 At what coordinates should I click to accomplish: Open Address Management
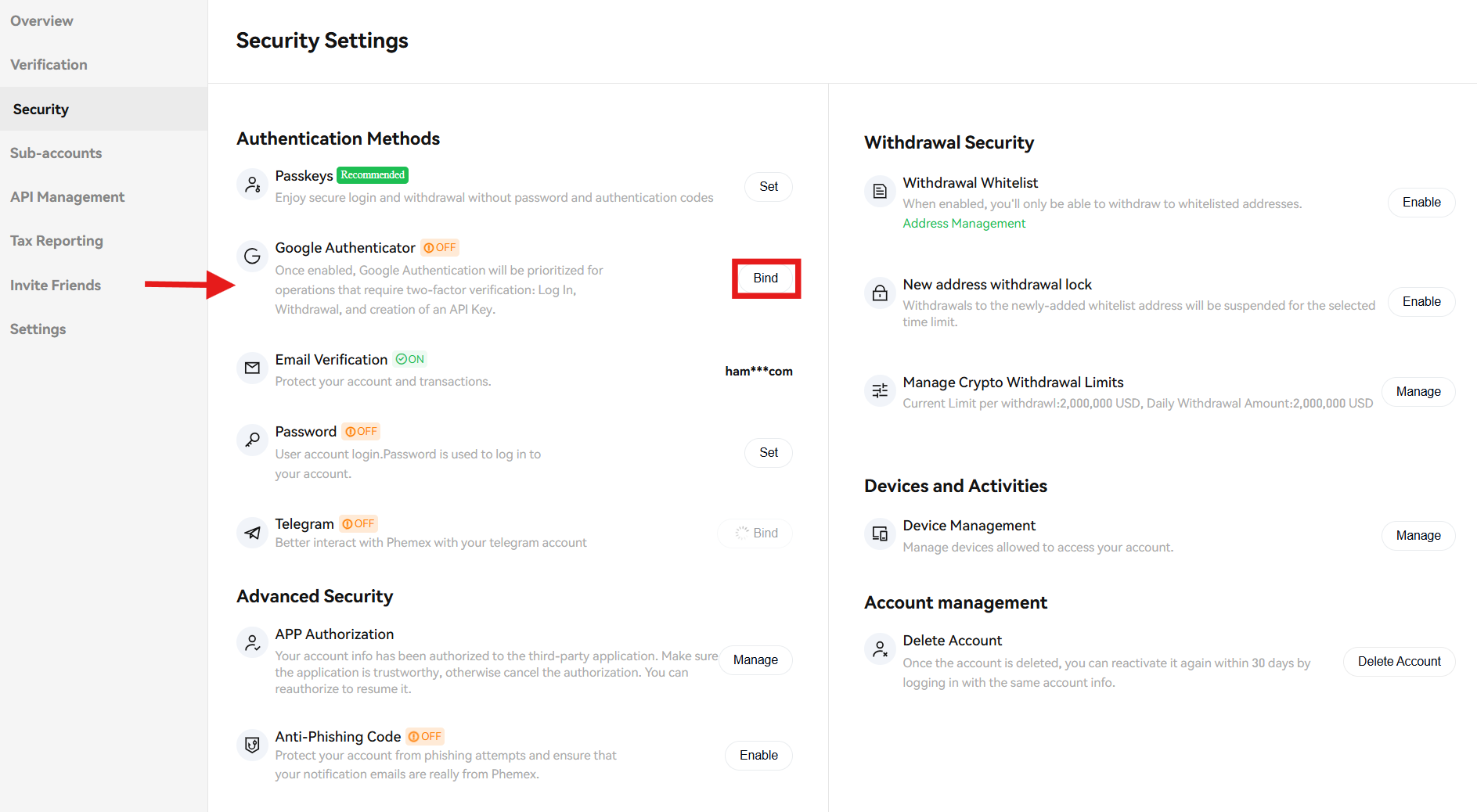click(964, 223)
